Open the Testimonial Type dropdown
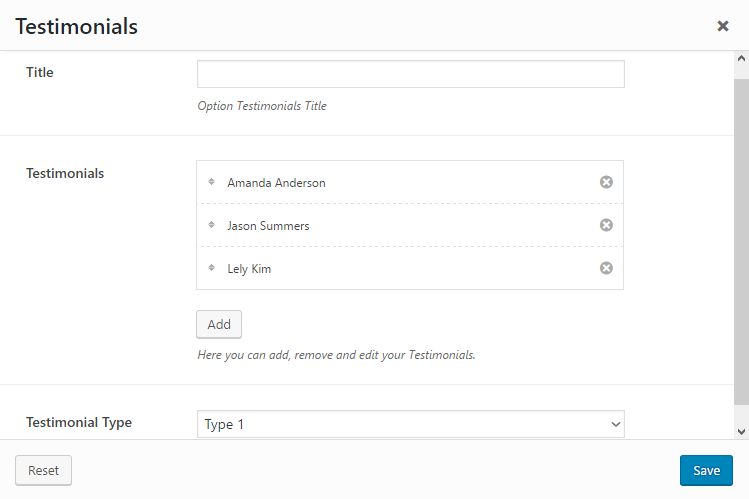 pyautogui.click(x=410, y=424)
